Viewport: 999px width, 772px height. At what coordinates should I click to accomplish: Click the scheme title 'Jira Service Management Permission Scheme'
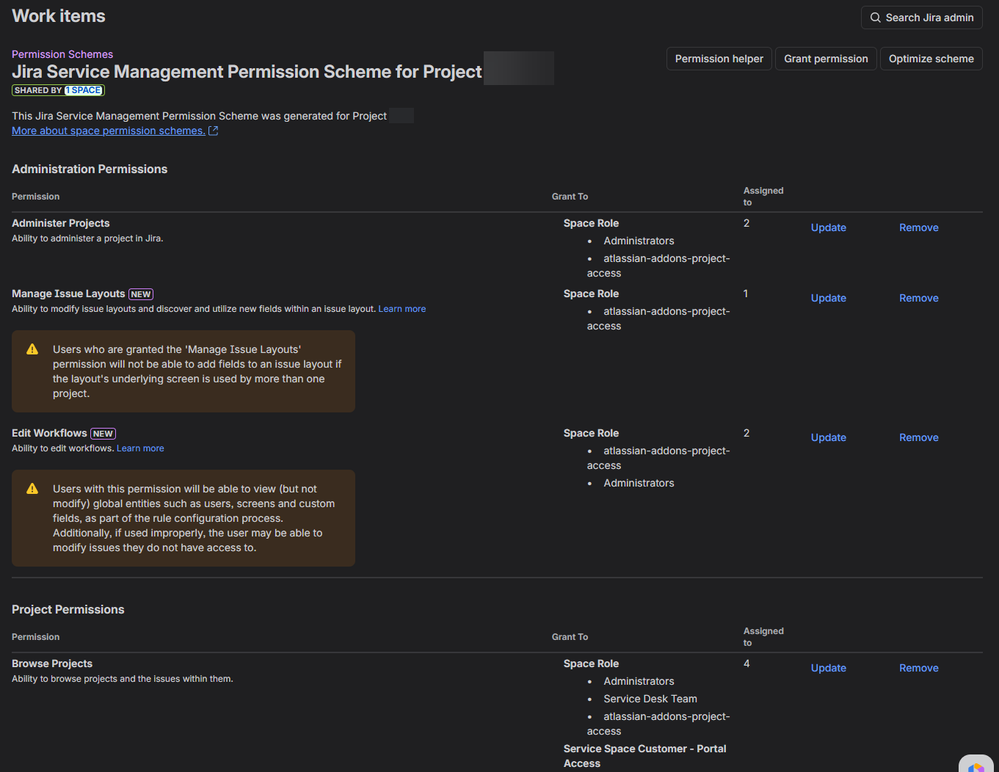pos(246,71)
